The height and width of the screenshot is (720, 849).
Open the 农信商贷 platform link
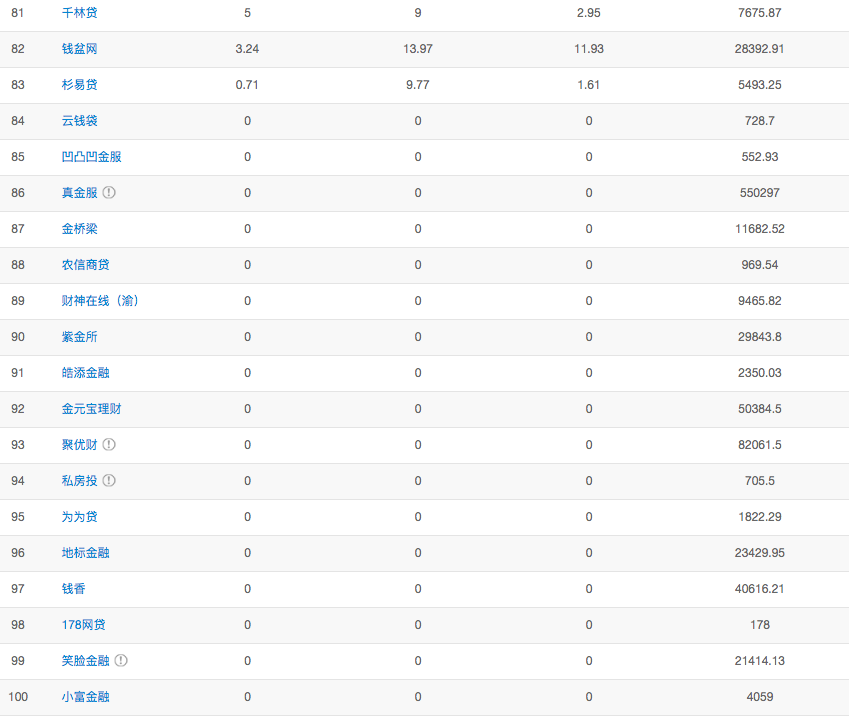coord(86,265)
